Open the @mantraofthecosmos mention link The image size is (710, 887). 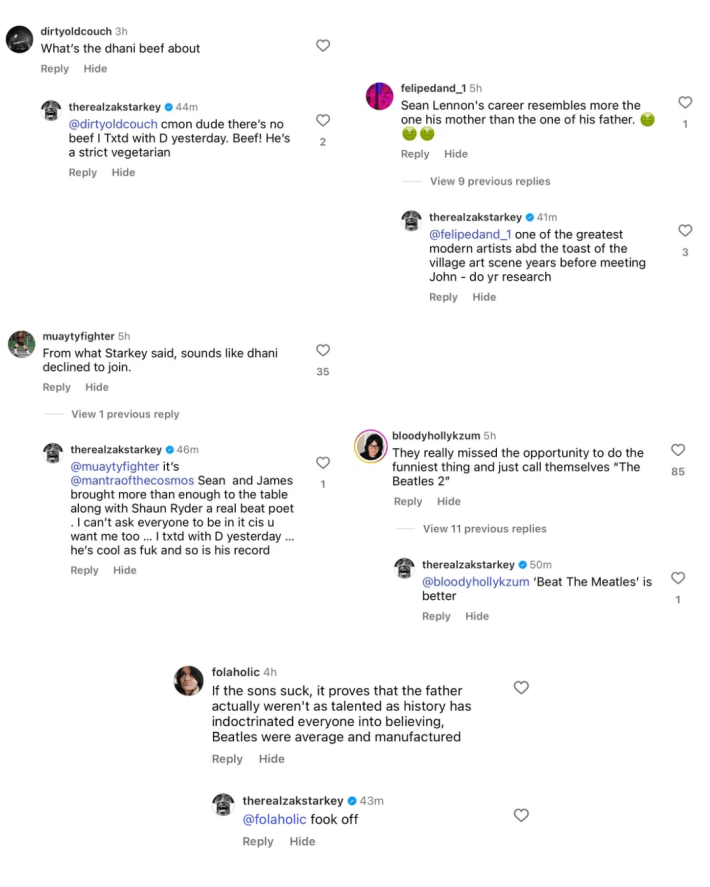pyautogui.click(x=125, y=480)
